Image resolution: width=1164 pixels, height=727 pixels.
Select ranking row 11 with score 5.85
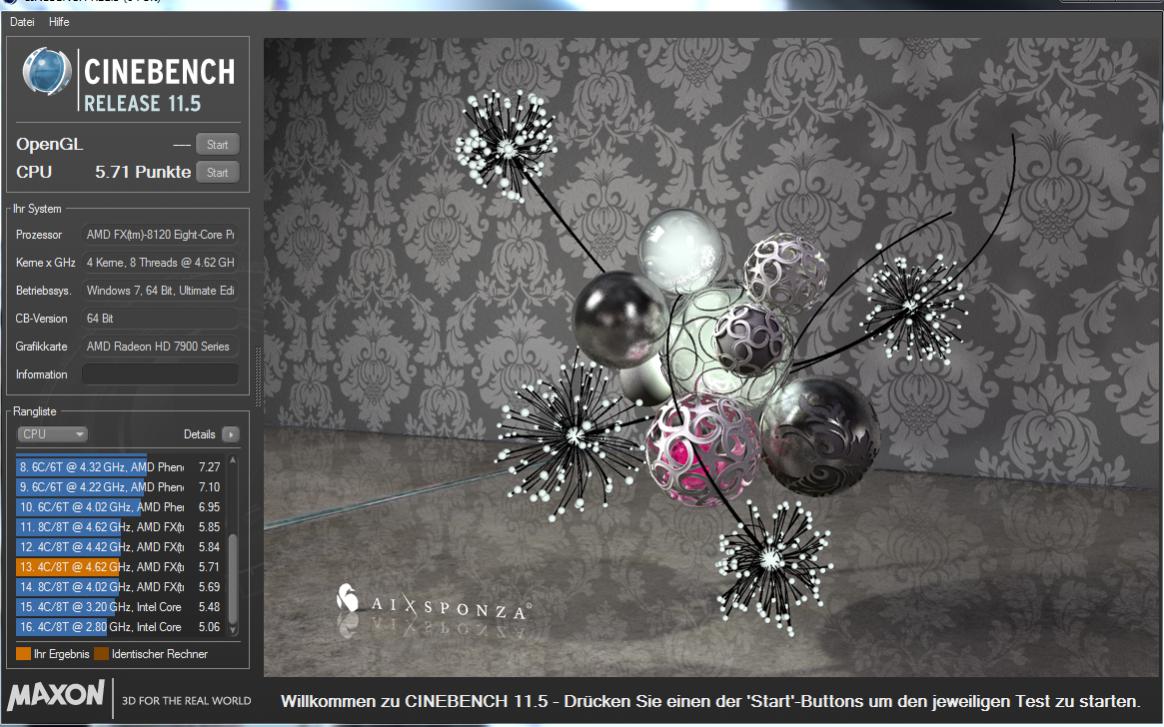pos(120,527)
